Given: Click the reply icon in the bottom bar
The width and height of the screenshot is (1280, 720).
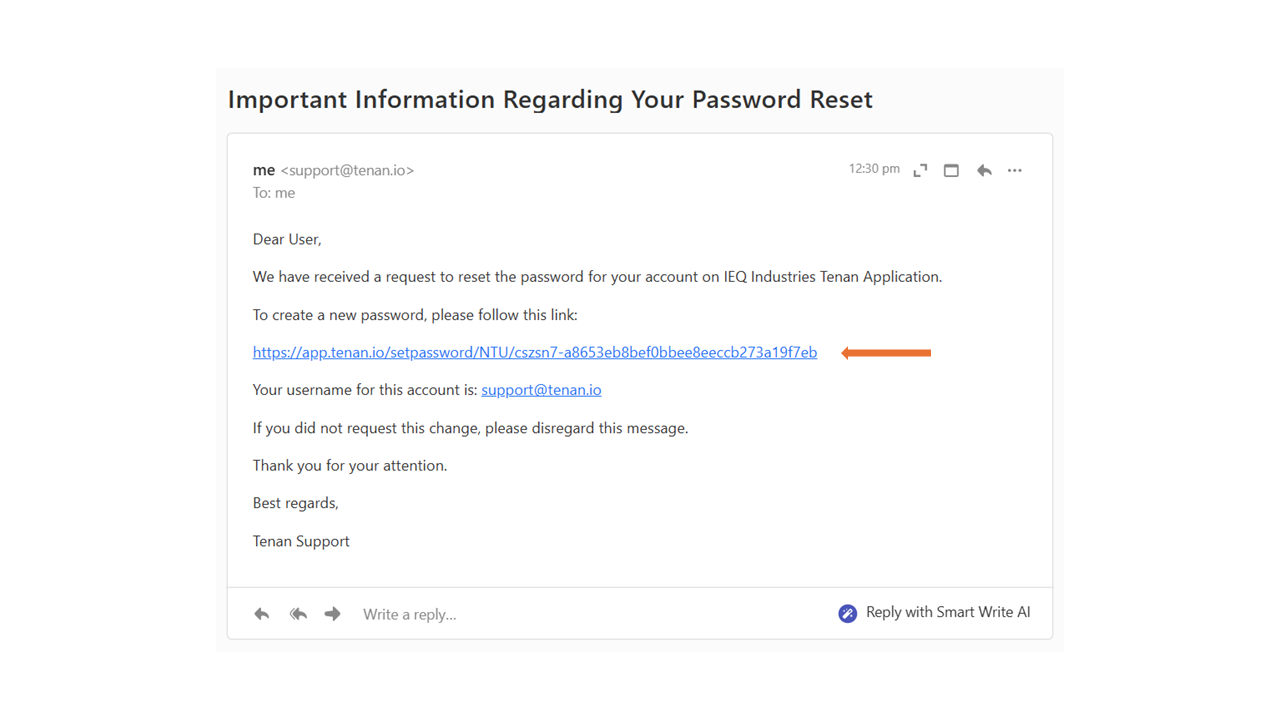Looking at the screenshot, I should pyautogui.click(x=262, y=614).
